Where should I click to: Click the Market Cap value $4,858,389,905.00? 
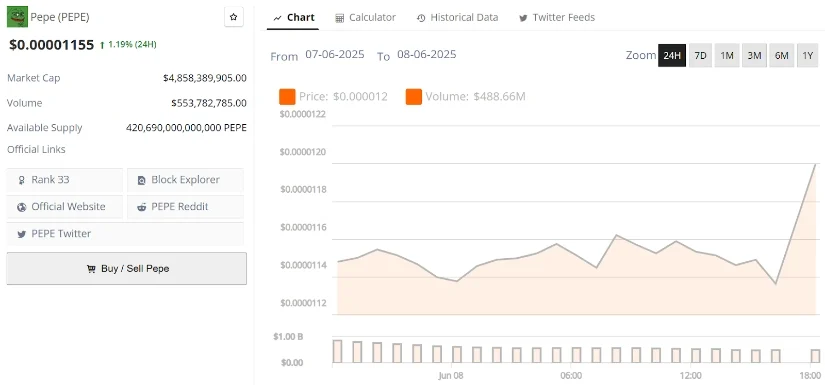click(205, 78)
